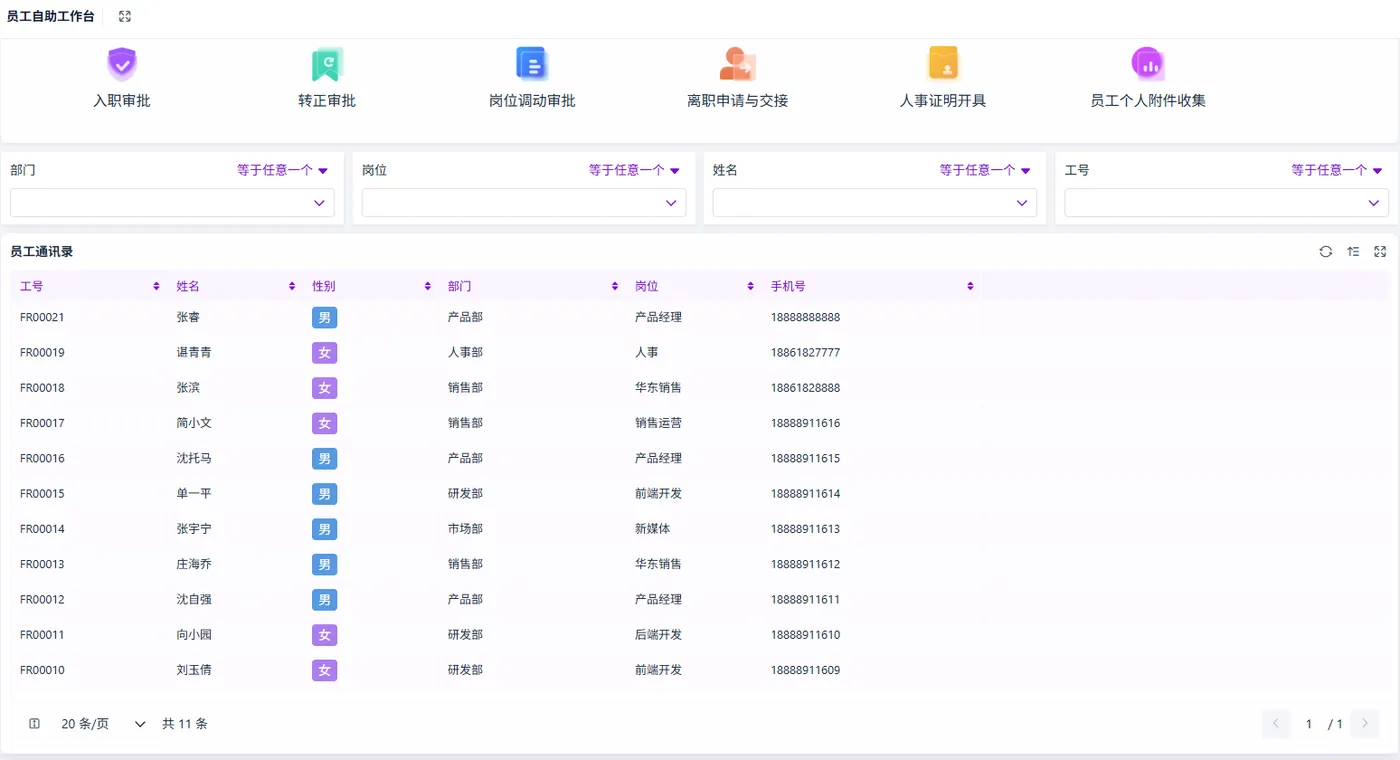The image size is (1400, 760).
Task: Sort the table by 工号 column
Action: 156,286
